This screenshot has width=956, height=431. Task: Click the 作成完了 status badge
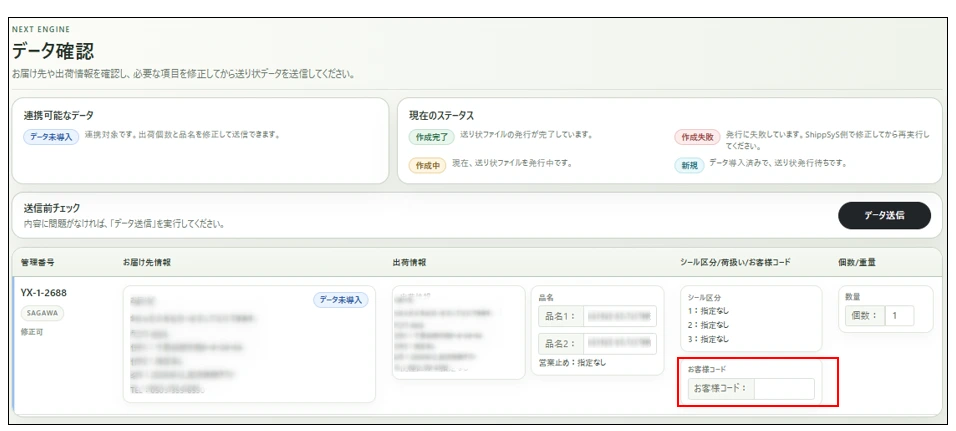tap(432, 137)
